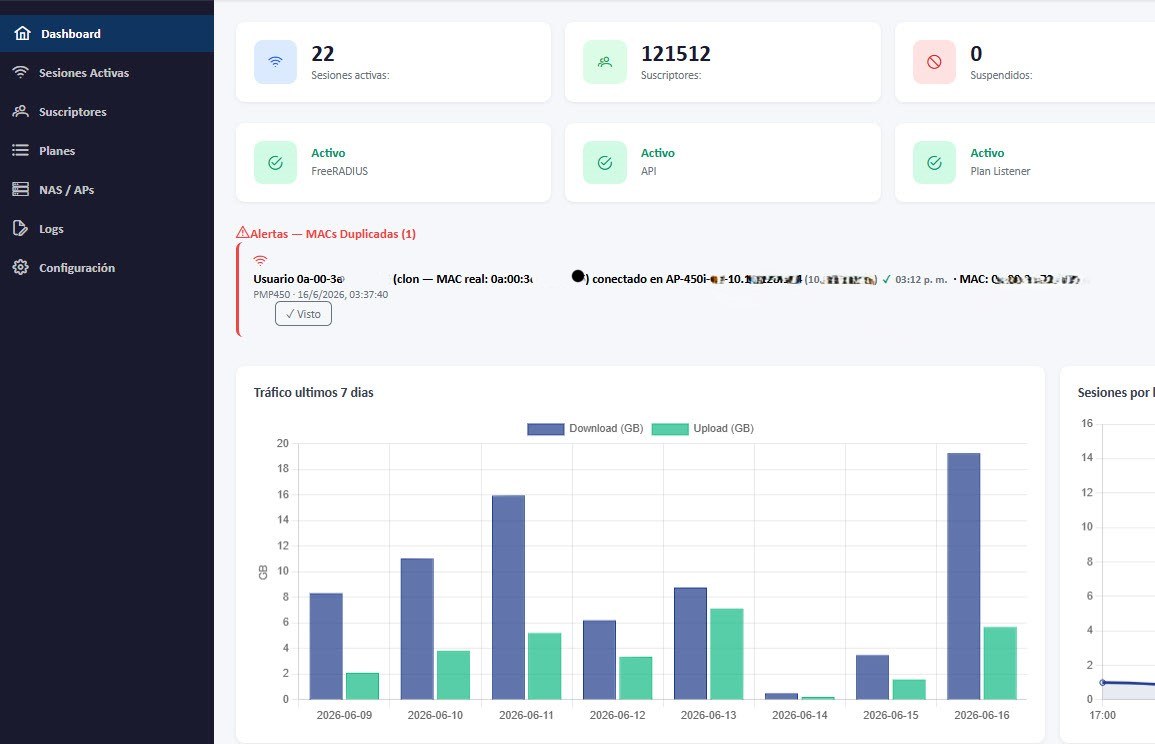Click the Suscriptores 121512 stat card
The image size is (1155, 744).
[723, 62]
